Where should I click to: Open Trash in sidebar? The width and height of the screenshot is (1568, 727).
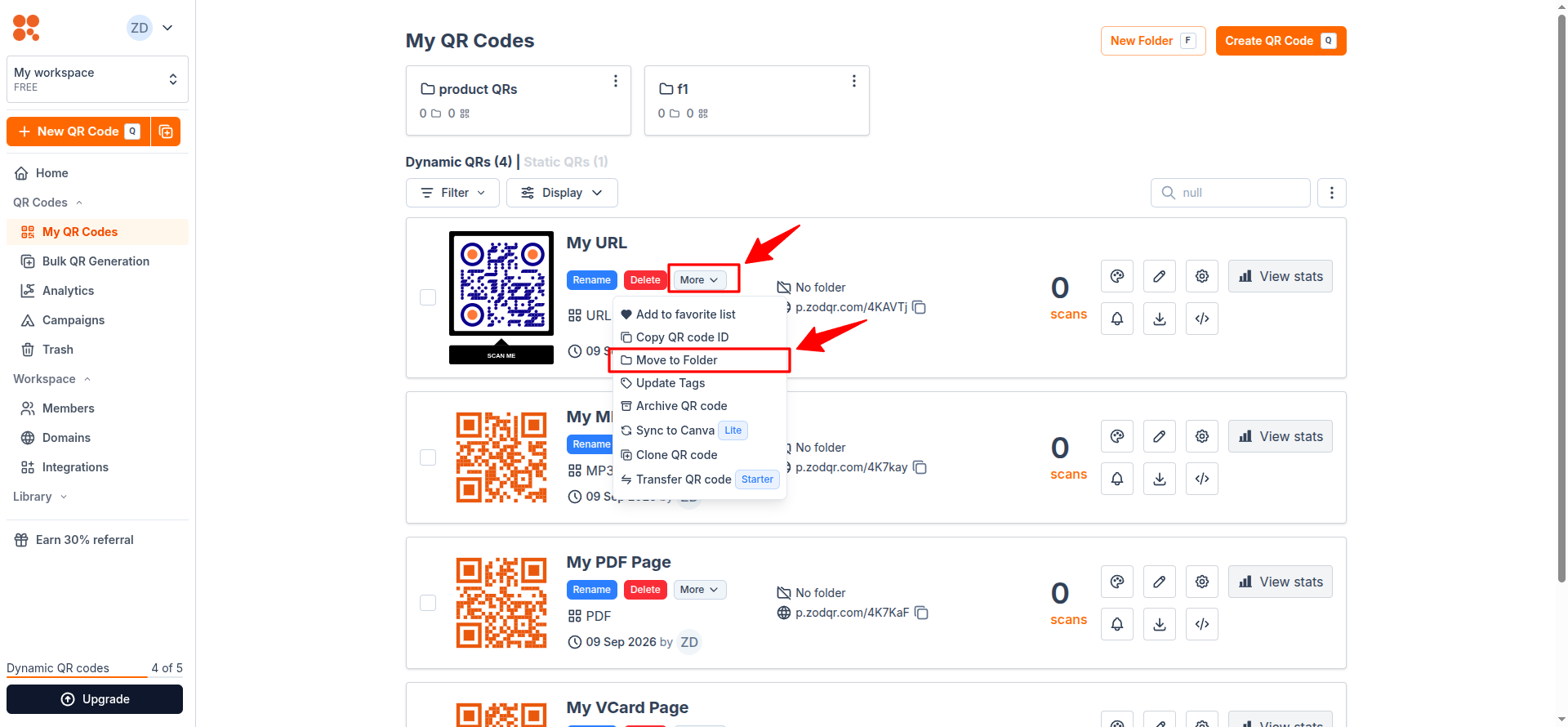coord(97,350)
